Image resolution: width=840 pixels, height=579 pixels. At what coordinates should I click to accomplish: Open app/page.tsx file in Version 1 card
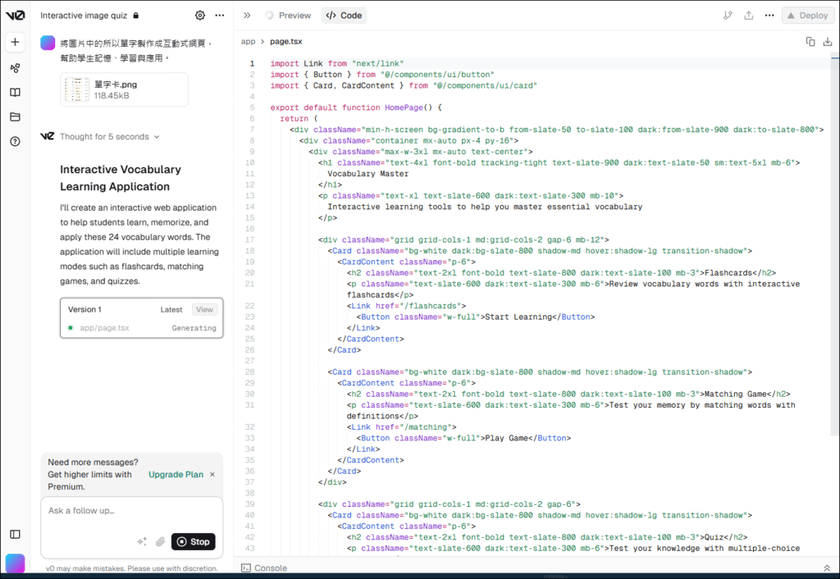(104, 328)
